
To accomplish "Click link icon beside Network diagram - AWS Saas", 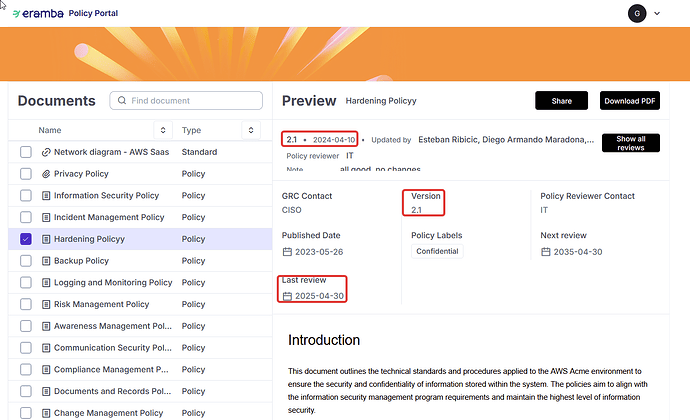I will tap(46, 152).
